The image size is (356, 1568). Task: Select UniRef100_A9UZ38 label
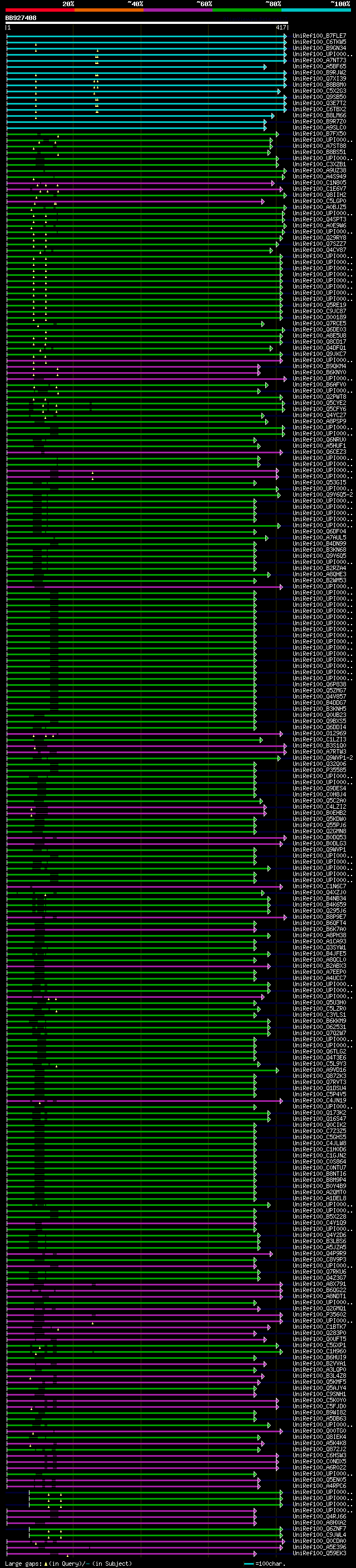click(319, 170)
